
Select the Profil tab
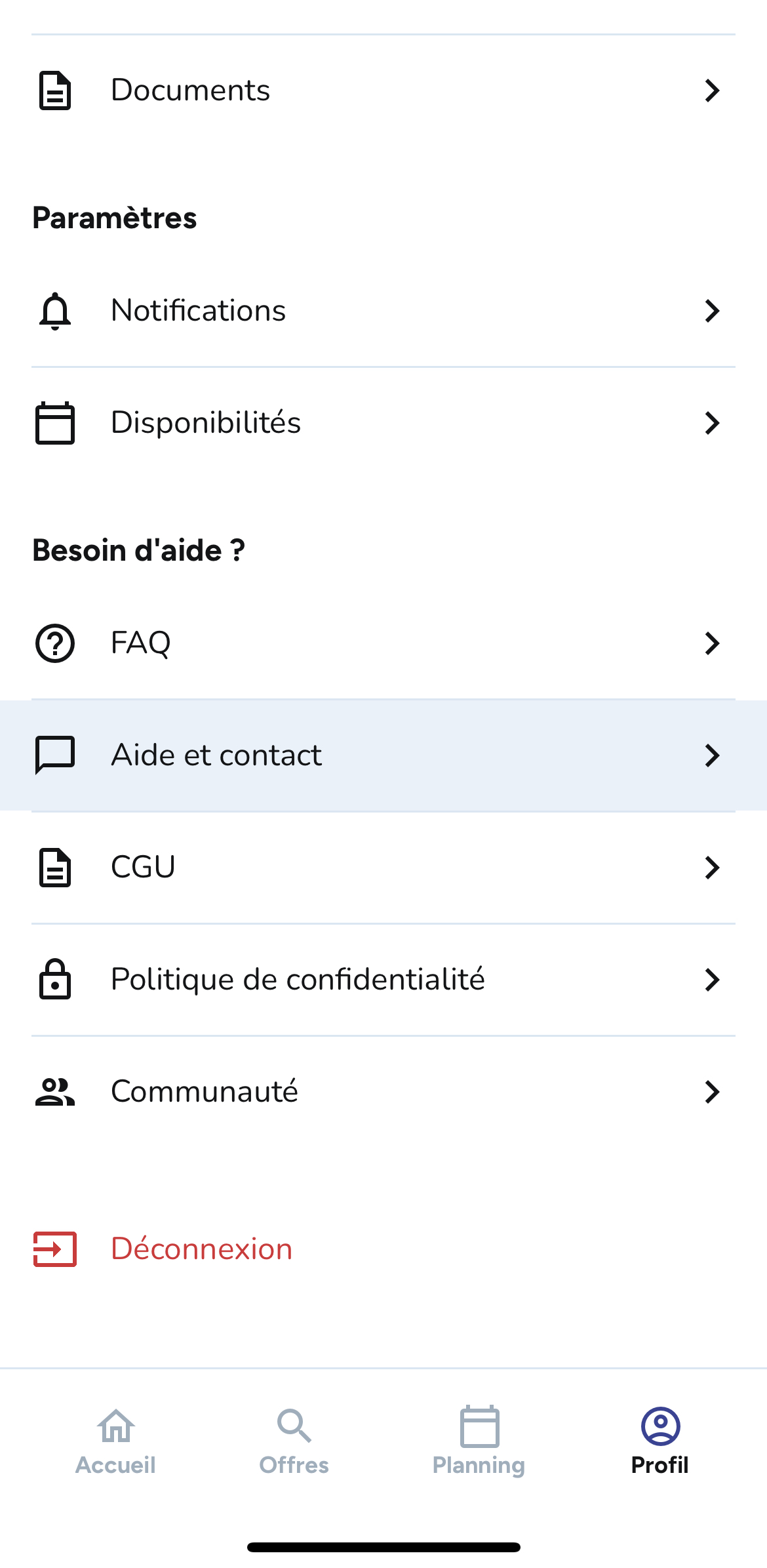660,1441
